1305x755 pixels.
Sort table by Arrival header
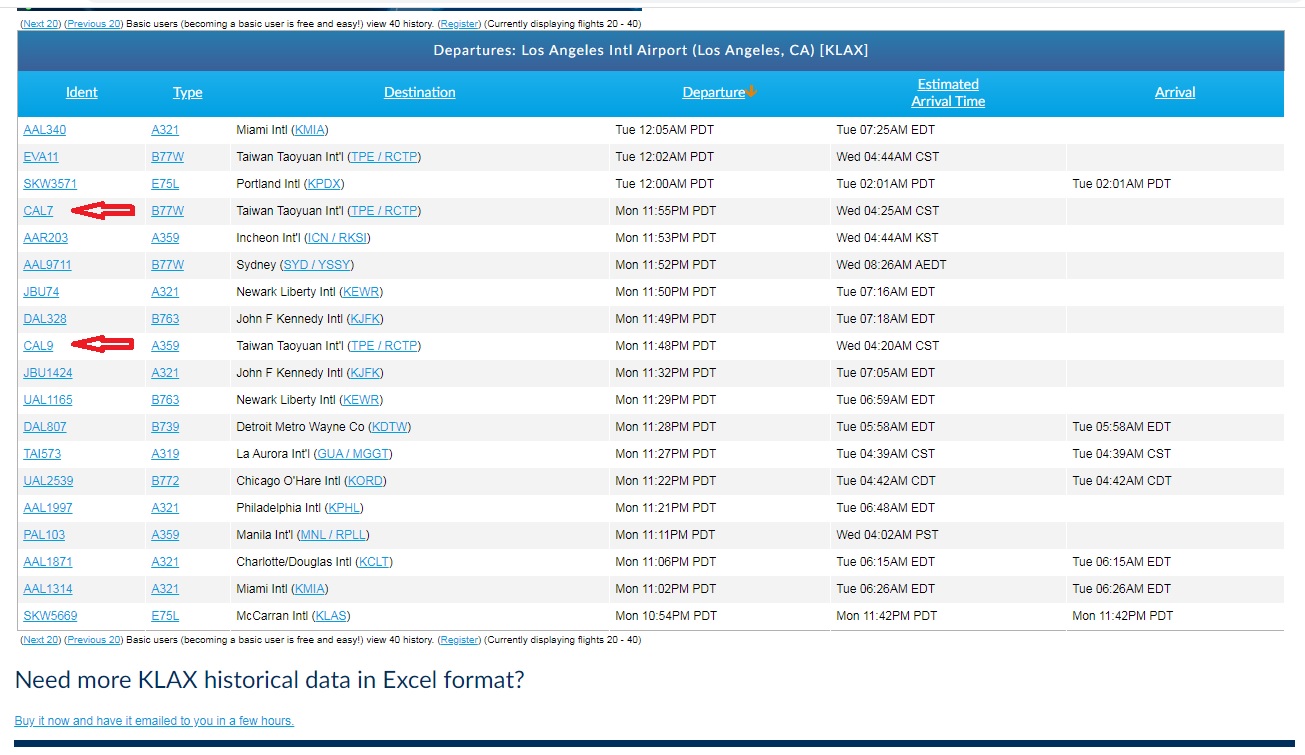pos(1175,92)
